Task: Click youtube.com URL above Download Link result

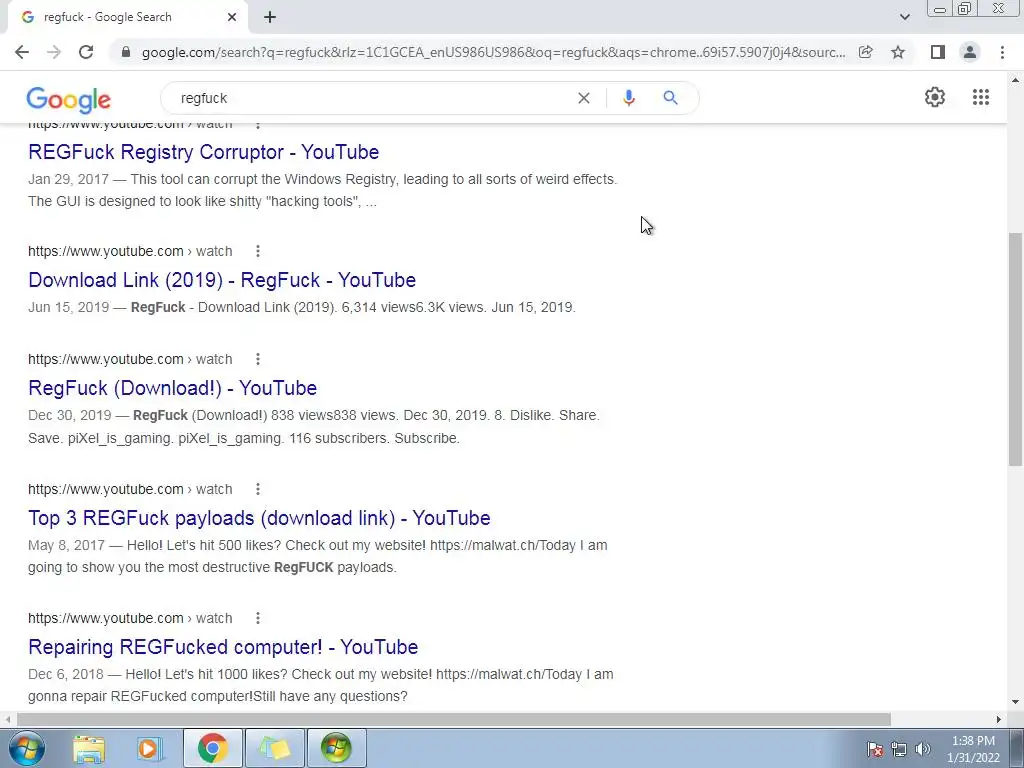Action: [130, 251]
